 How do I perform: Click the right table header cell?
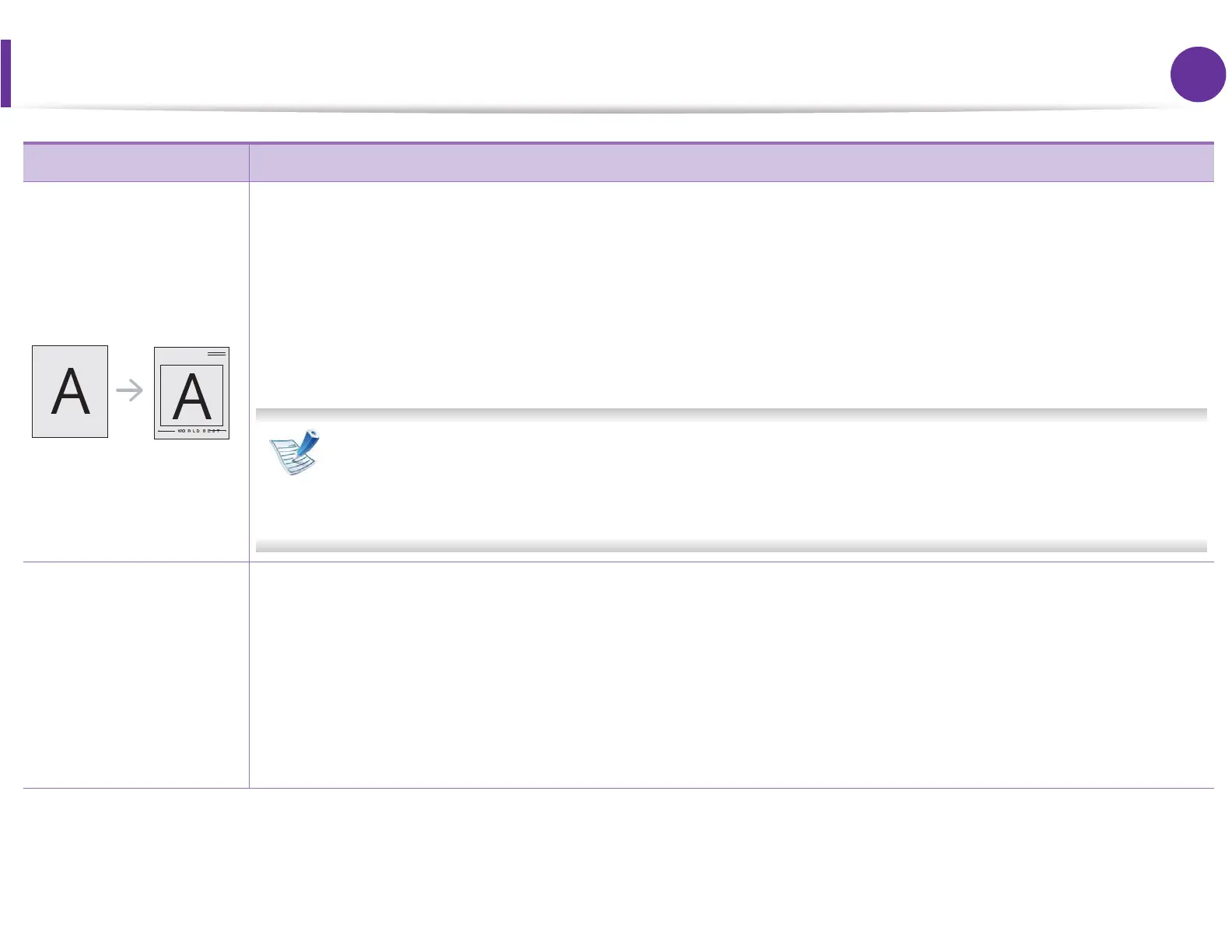(731, 163)
